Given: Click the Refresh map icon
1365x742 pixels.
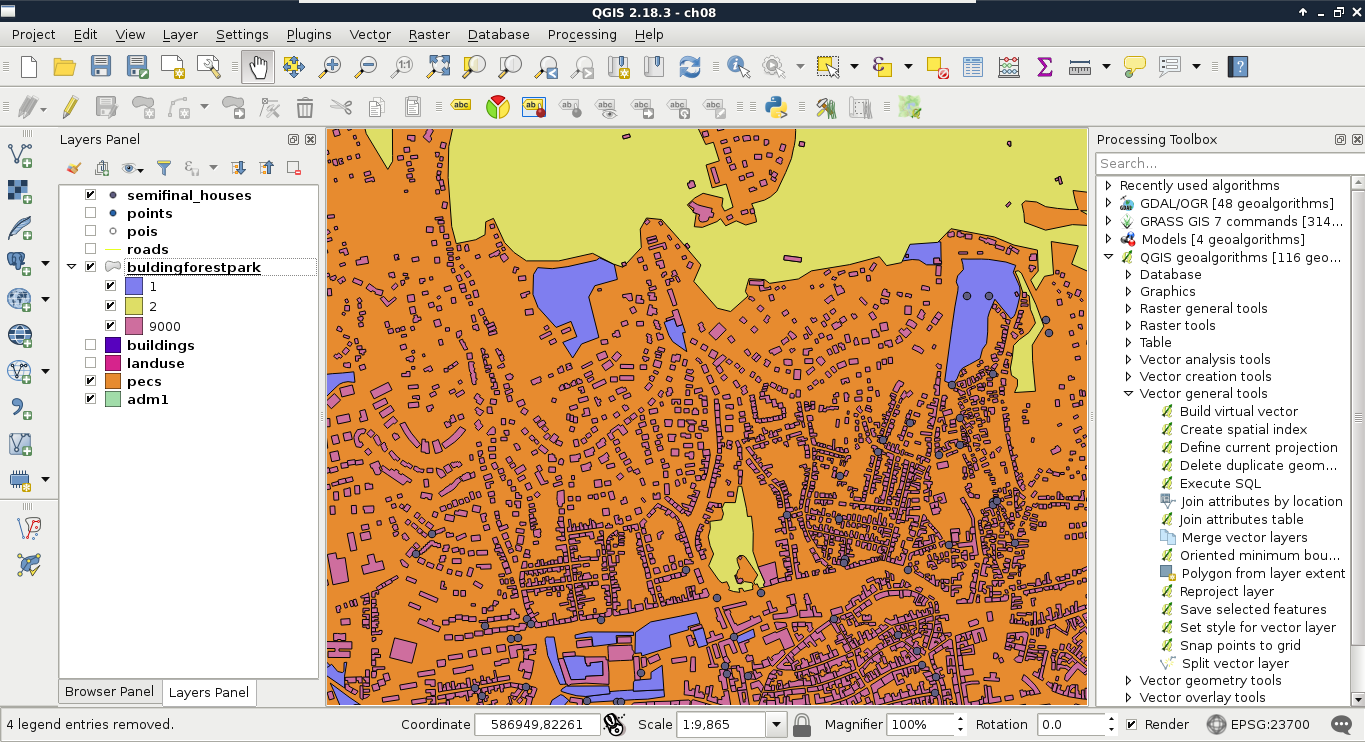Looking at the screenshot, I should click(x=689, y=67).
